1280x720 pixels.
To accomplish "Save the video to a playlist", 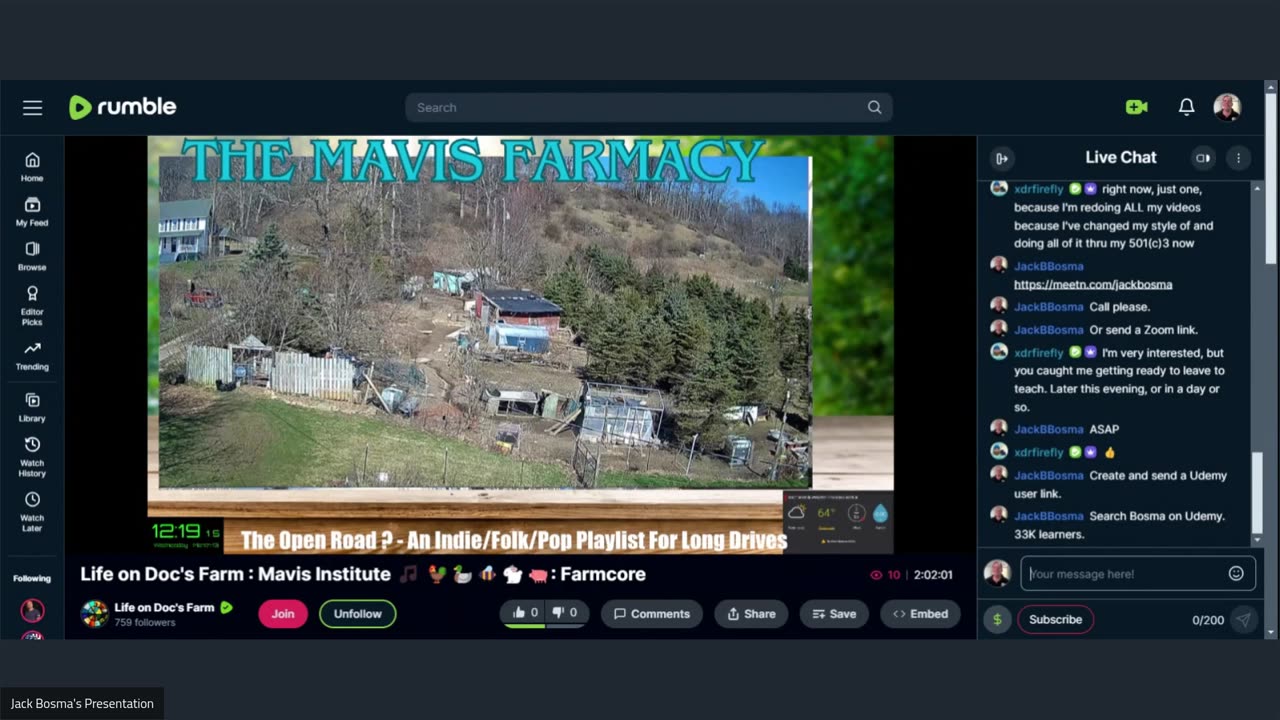I will tap(834, 614).
